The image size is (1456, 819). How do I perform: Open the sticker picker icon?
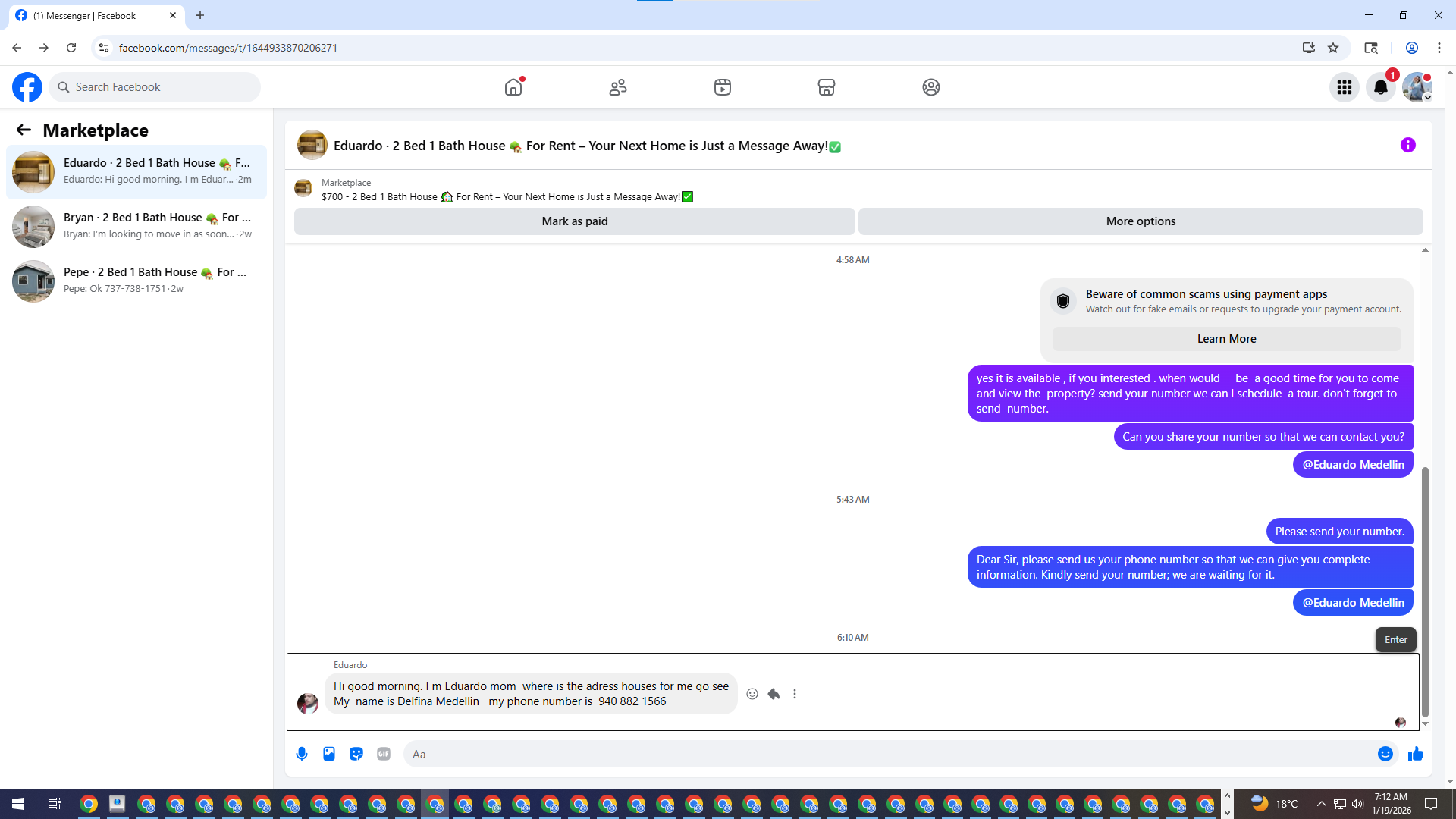click(356, 754)
